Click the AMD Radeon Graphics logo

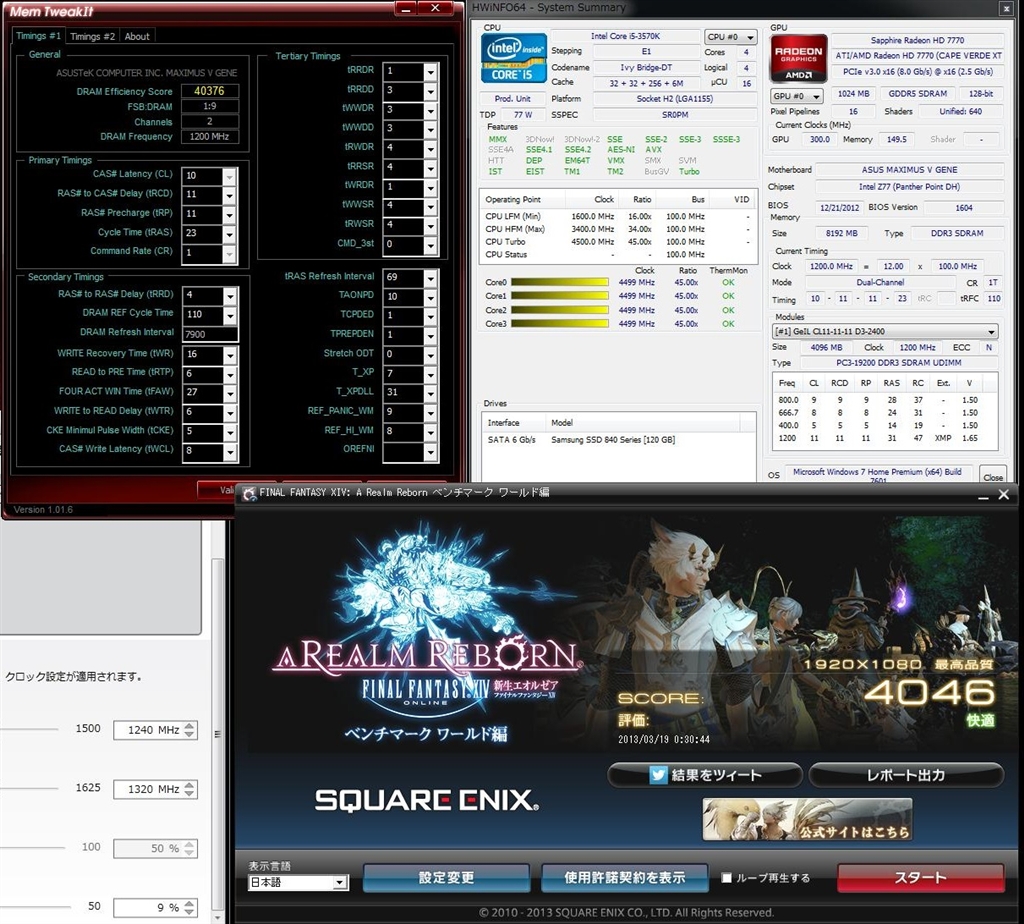pos(798,58)
